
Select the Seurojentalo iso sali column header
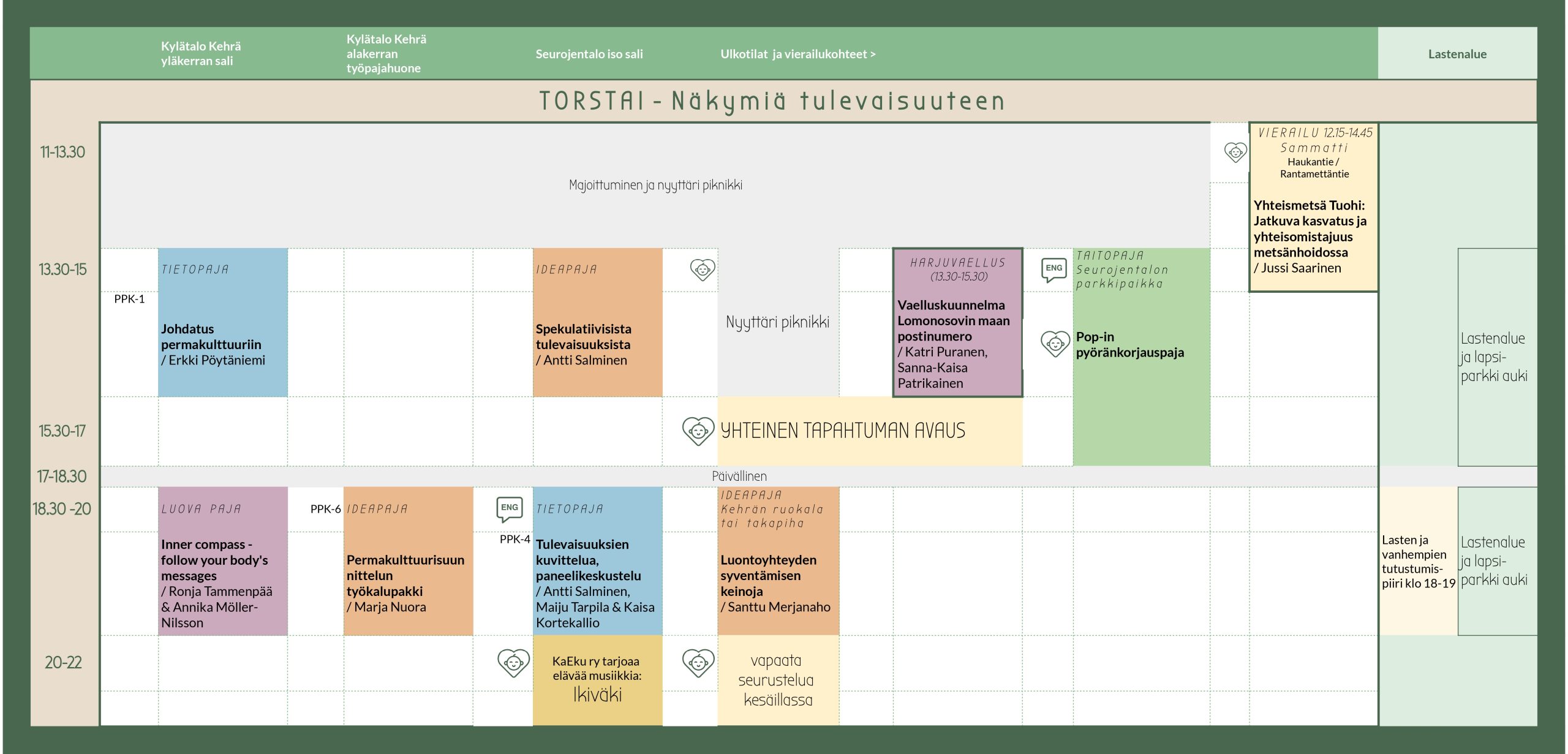coord(589,54)
